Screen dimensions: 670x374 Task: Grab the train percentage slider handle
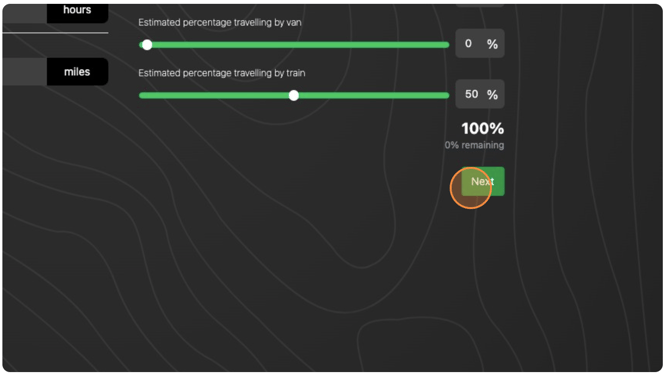point(294,95)
